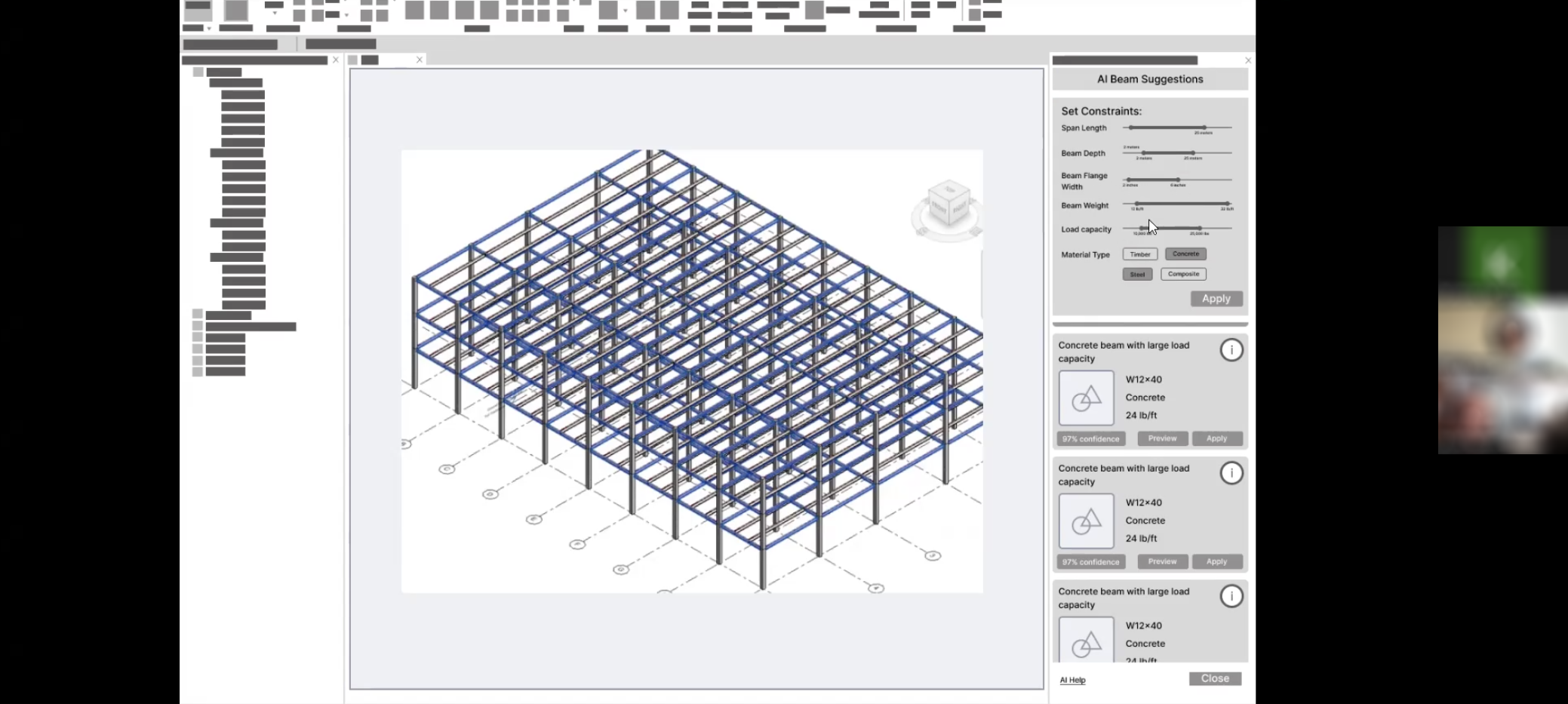Click Span Length slider maximum handle

[x=1204, y=128]
